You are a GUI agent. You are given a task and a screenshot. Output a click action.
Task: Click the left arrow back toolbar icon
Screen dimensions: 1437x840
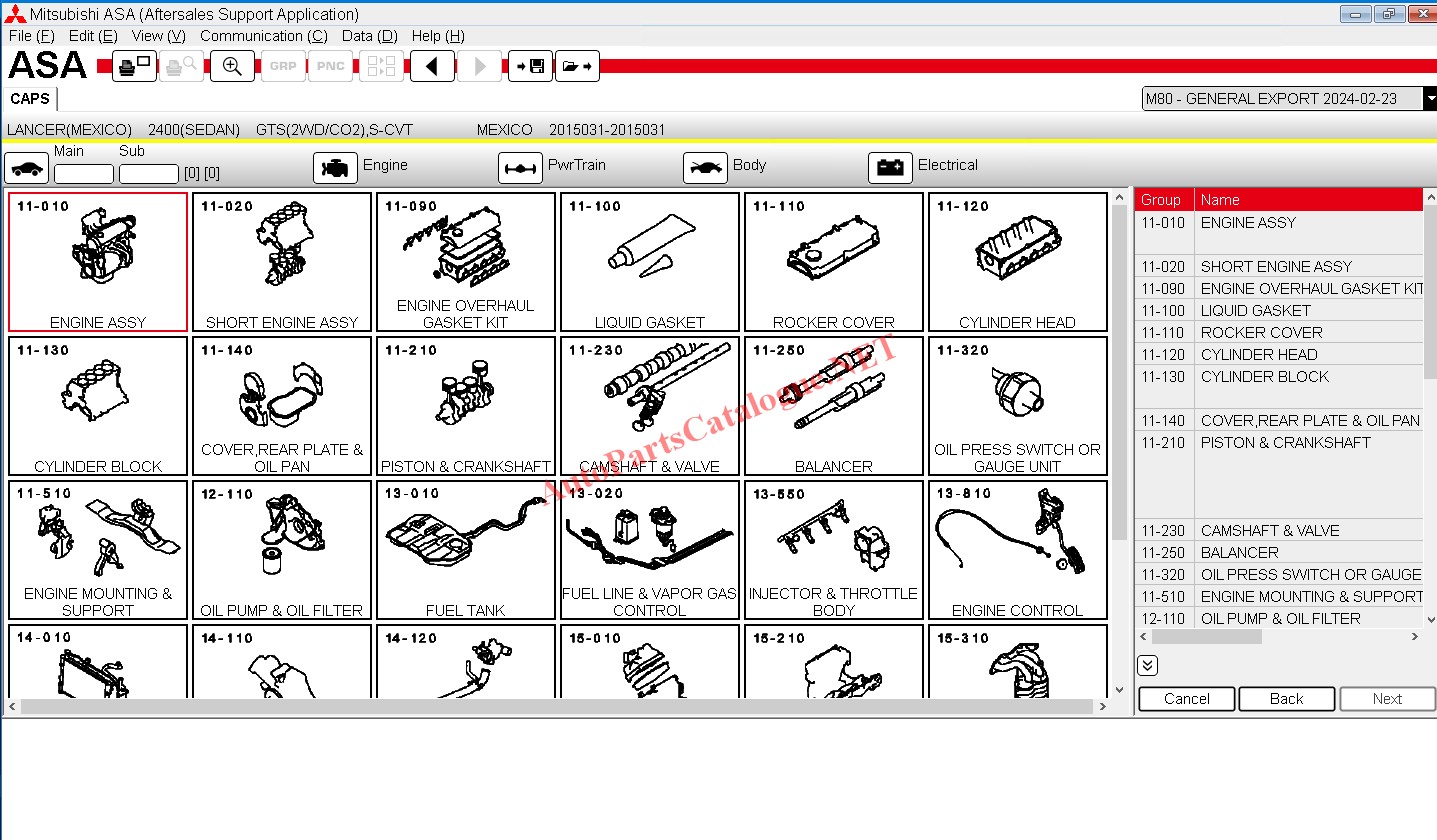click(432, 66)
